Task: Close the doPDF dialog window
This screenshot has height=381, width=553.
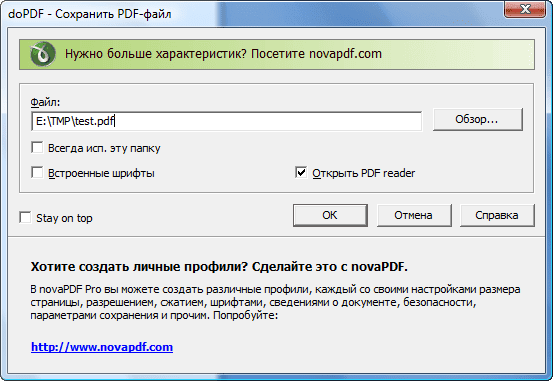Action: (525, 9)
